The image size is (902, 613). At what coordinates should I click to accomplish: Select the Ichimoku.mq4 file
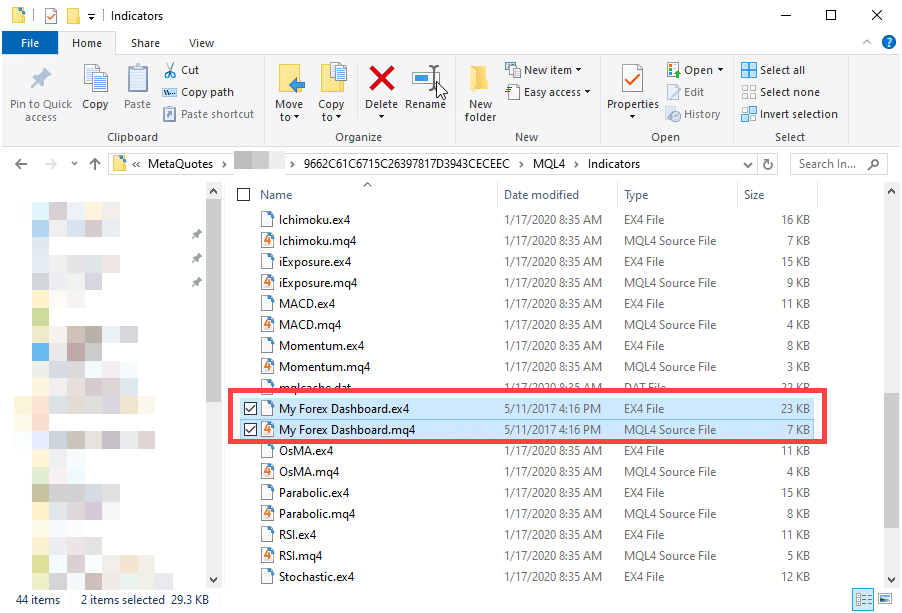pos(317,241)
